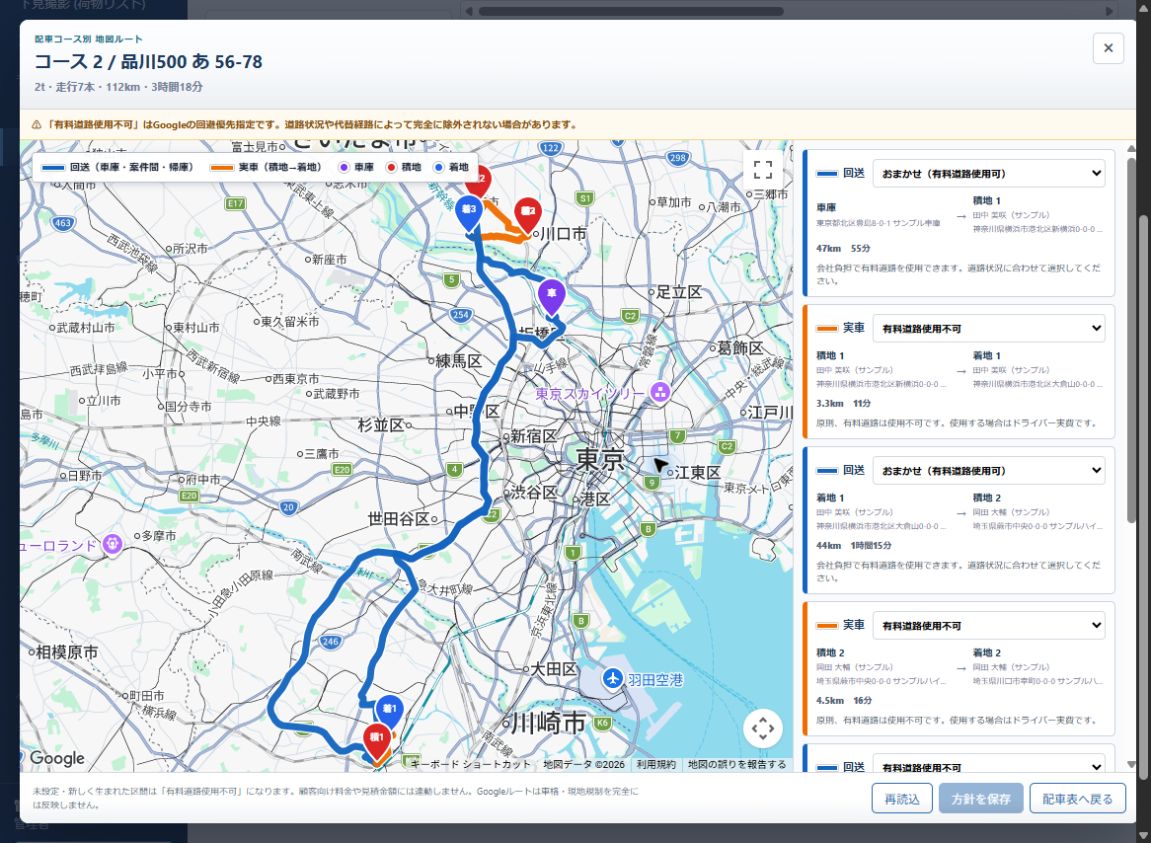Viewport: 1151px width, 843px height.
Task: Click the 練馬区 ward label
Action: (458, 361)
